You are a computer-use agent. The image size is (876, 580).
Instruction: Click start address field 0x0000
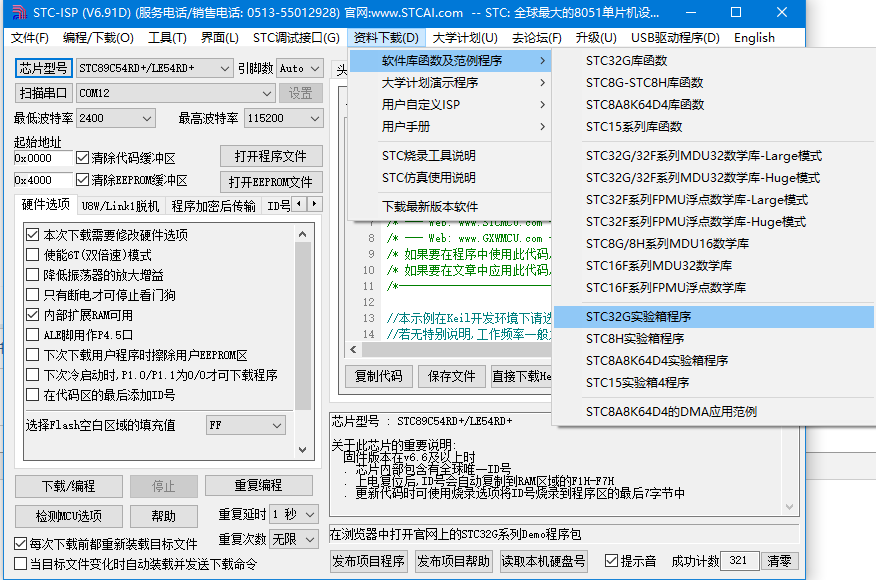coord(43,158)
